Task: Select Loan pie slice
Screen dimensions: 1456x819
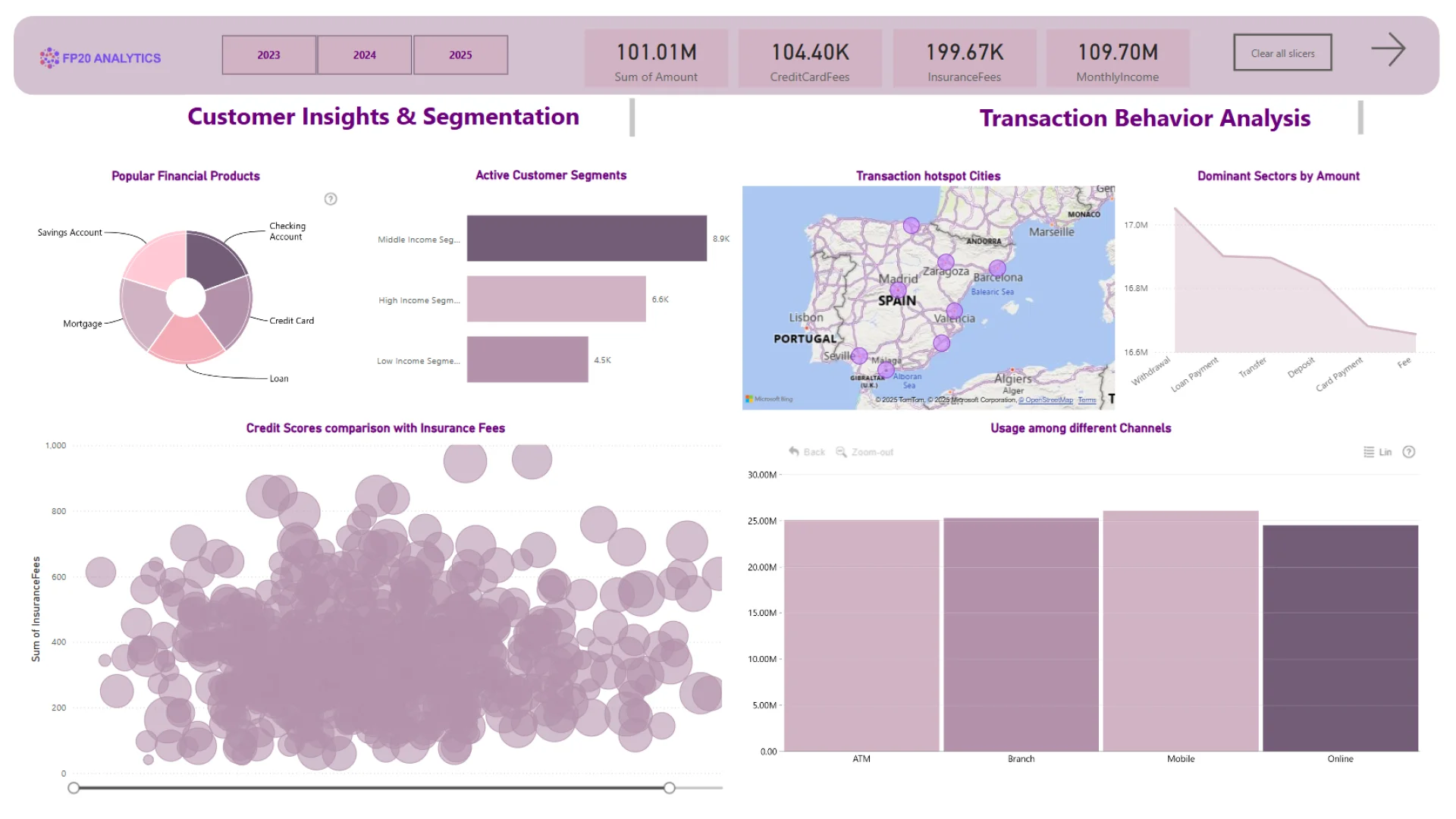Action: click(186, 338)
